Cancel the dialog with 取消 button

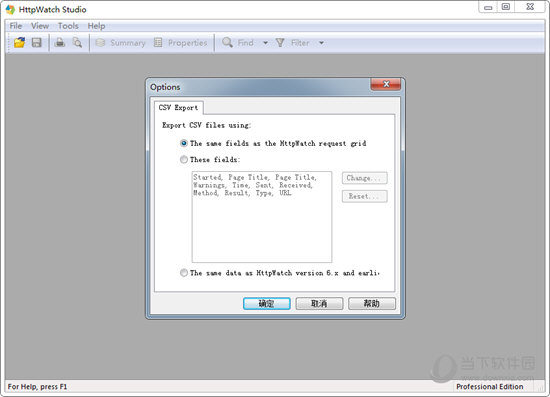pyautogui.click(x=319, y=303)
